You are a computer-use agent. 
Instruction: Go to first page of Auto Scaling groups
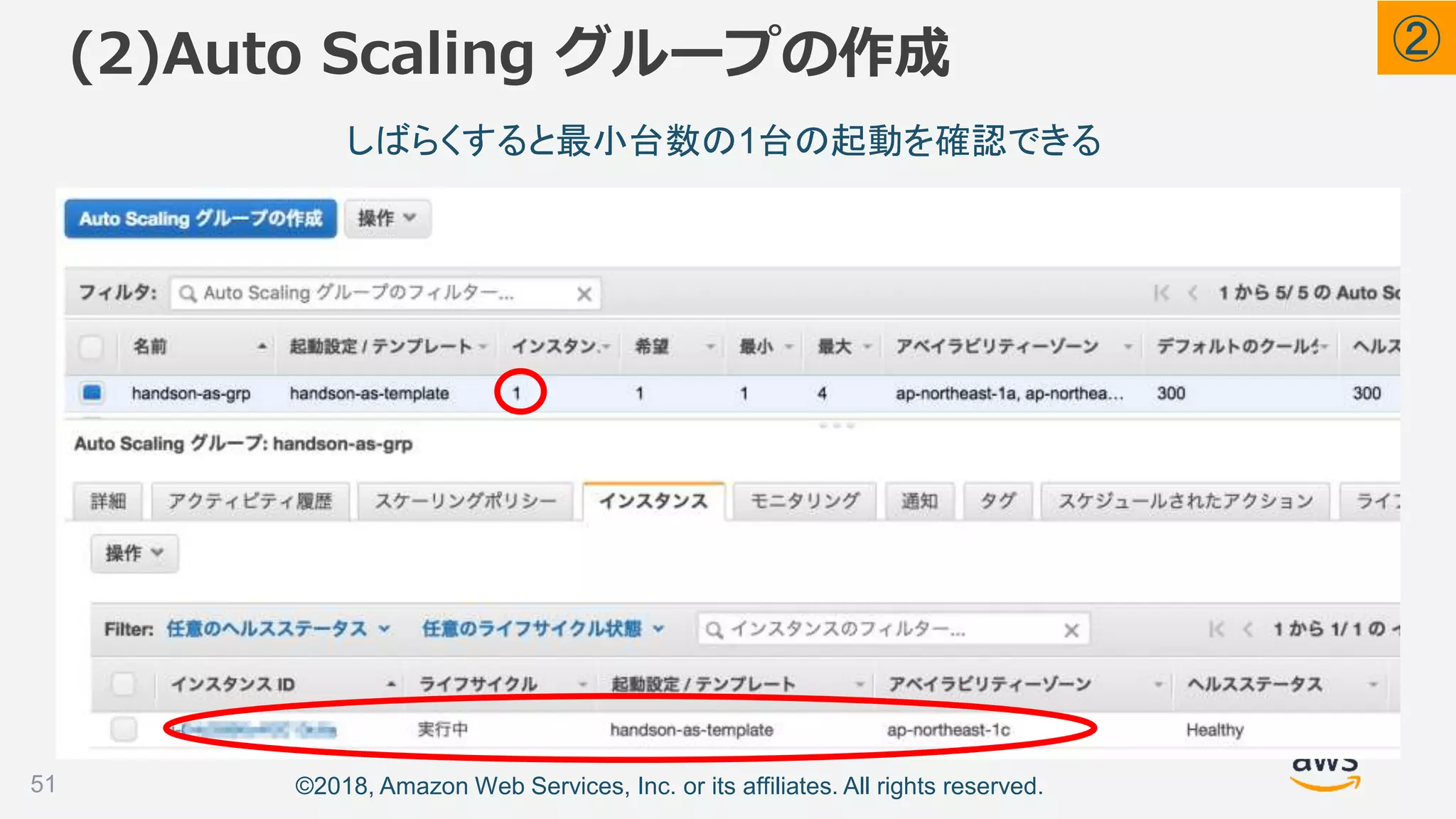point(1162,293)
